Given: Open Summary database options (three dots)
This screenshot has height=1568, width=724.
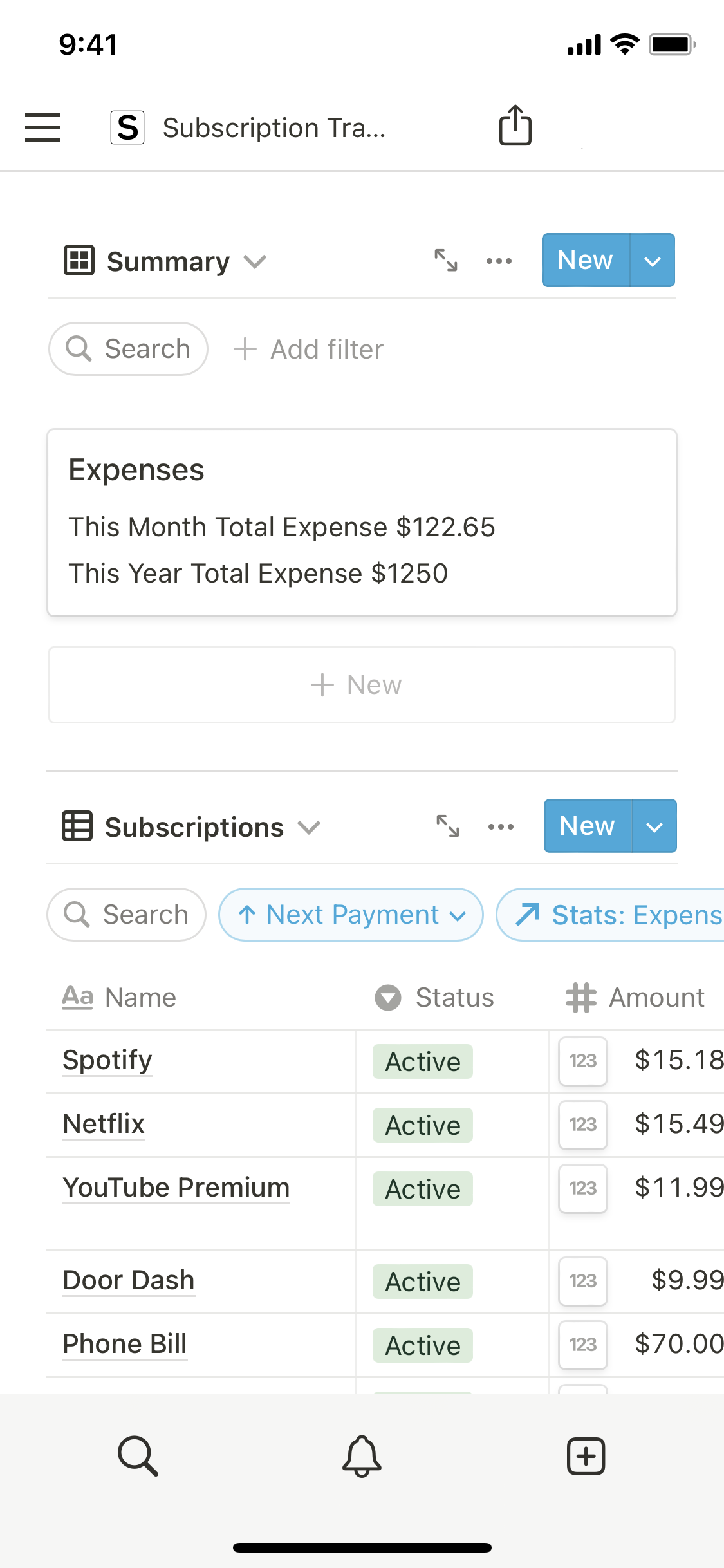Looking at the screenshot, I should (x=499, y=261).
